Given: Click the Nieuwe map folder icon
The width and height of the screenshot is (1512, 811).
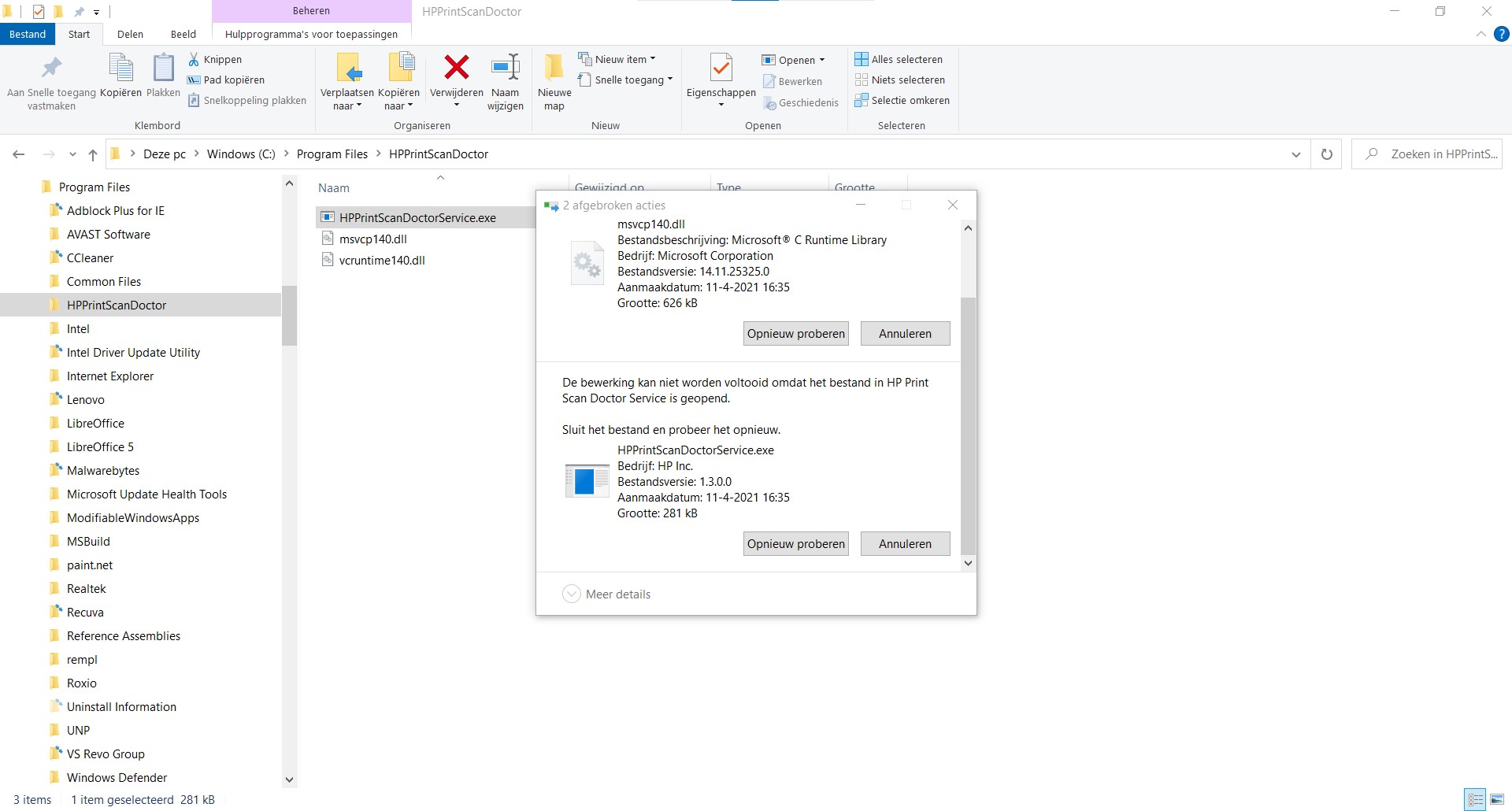Looking at the screenshot, I should [x=554, y=68].
